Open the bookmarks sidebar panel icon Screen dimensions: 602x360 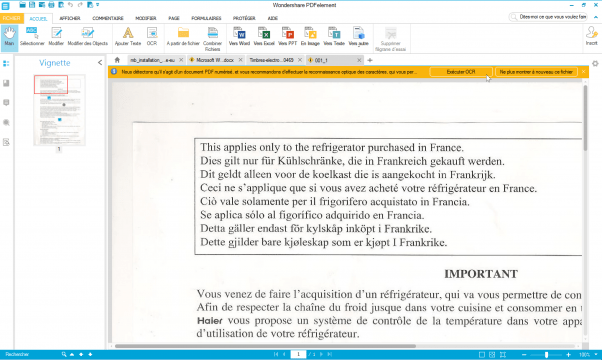6,83
